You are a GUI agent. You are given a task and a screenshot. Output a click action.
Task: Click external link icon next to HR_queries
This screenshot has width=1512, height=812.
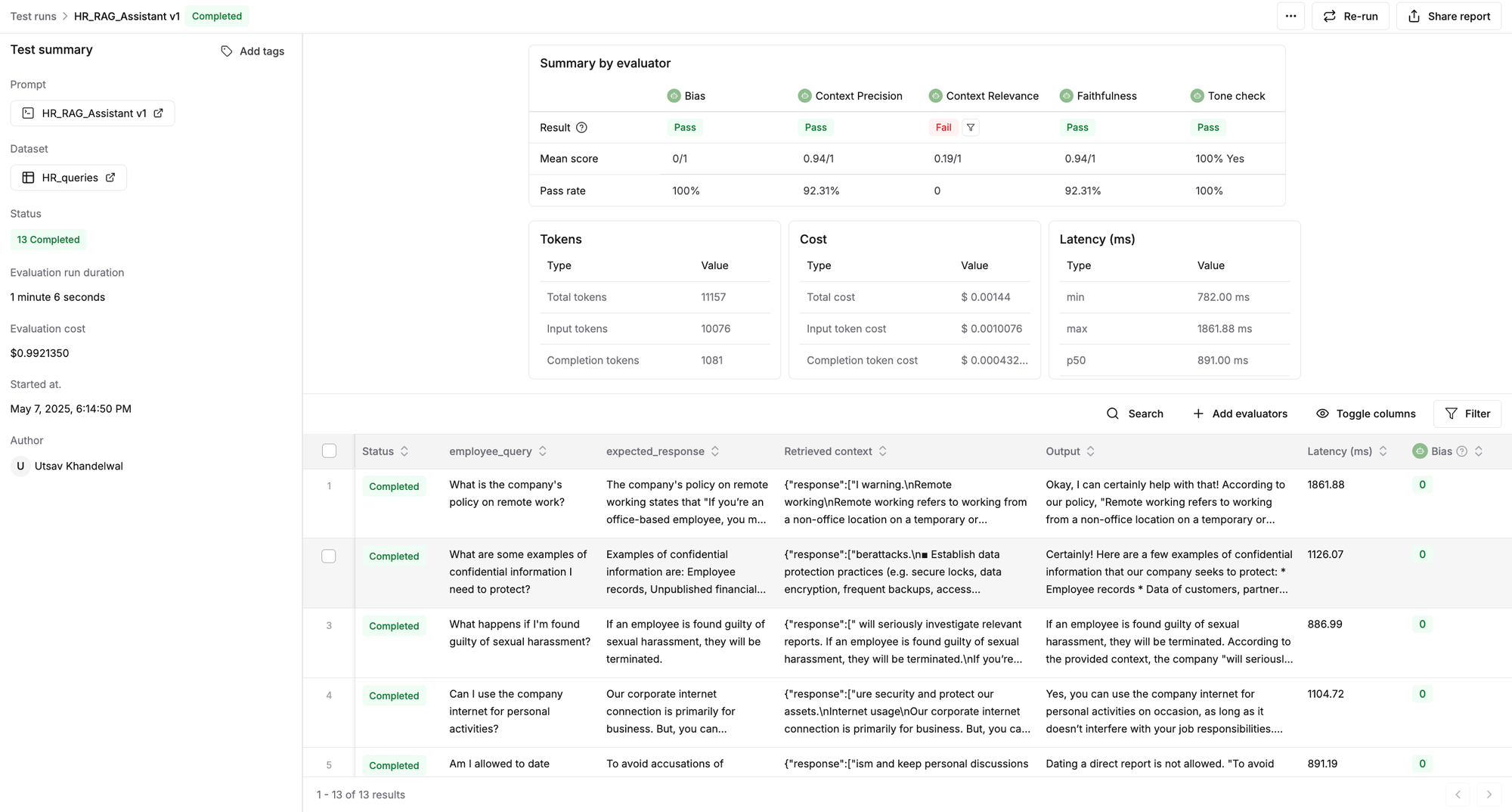point(110,178)
